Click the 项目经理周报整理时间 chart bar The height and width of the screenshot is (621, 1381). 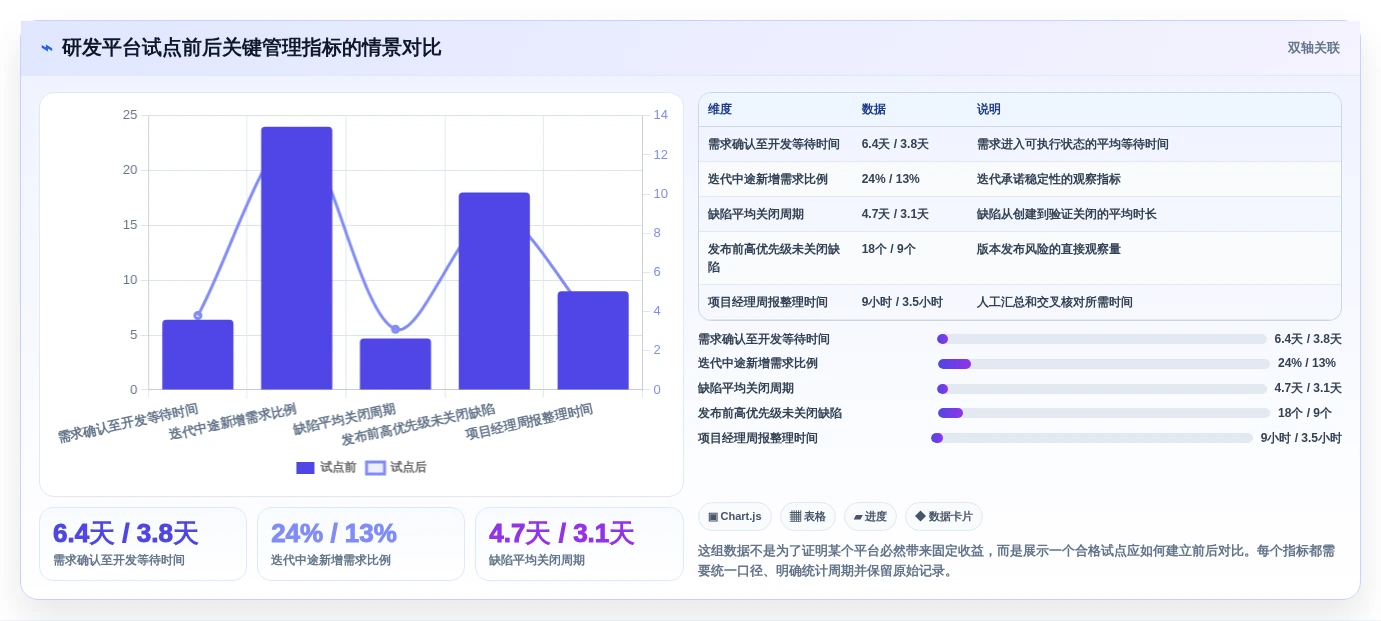593,340
